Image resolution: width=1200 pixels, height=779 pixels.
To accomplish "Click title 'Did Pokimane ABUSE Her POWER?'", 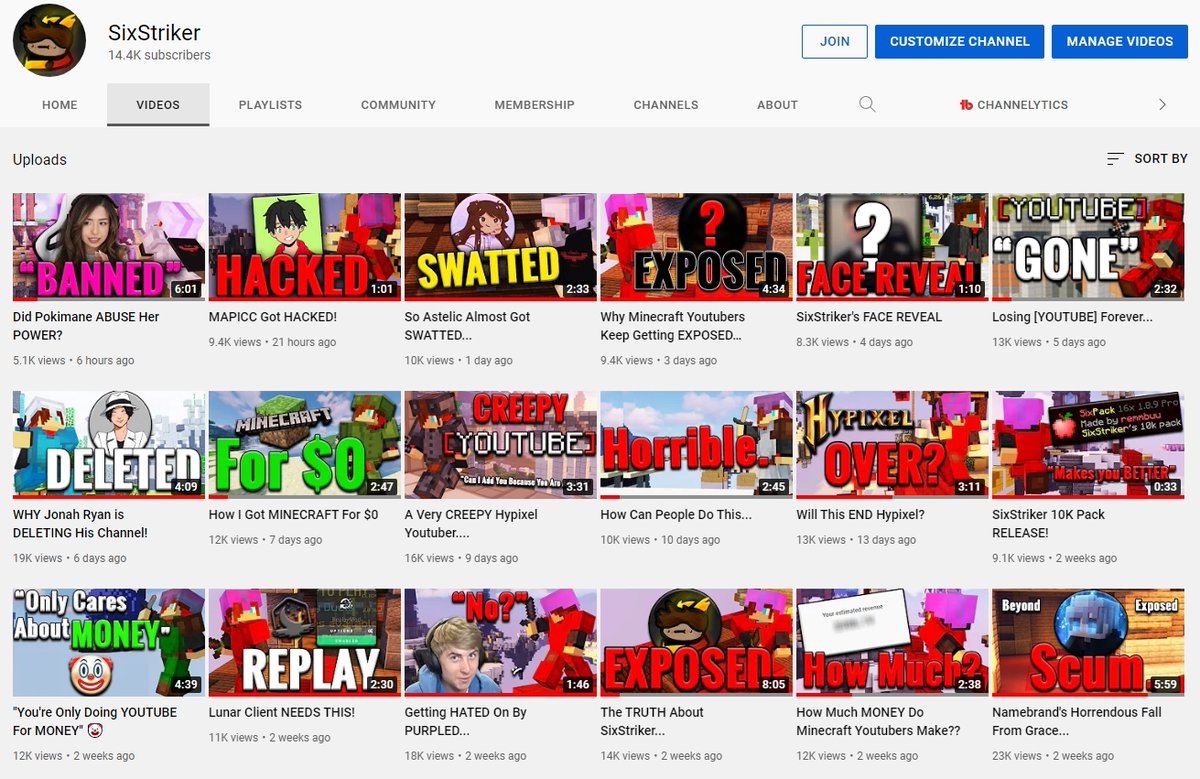I will click(x=86, y=326).
